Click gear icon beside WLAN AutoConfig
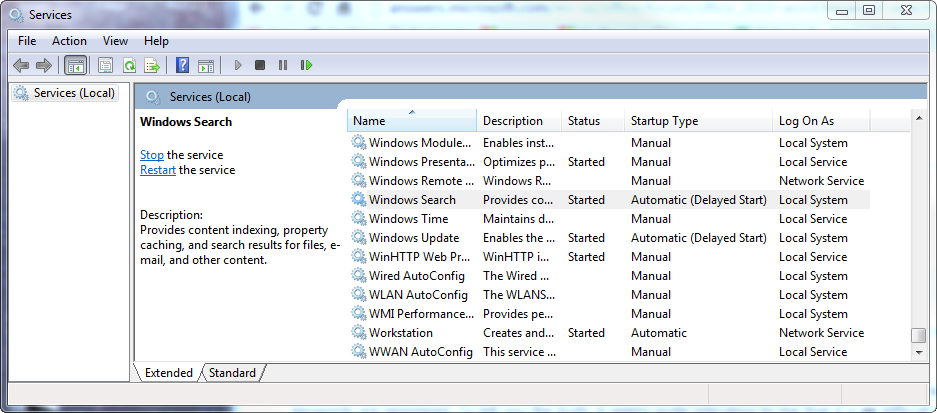The image size is (937, 413). [x=359, y=295]
